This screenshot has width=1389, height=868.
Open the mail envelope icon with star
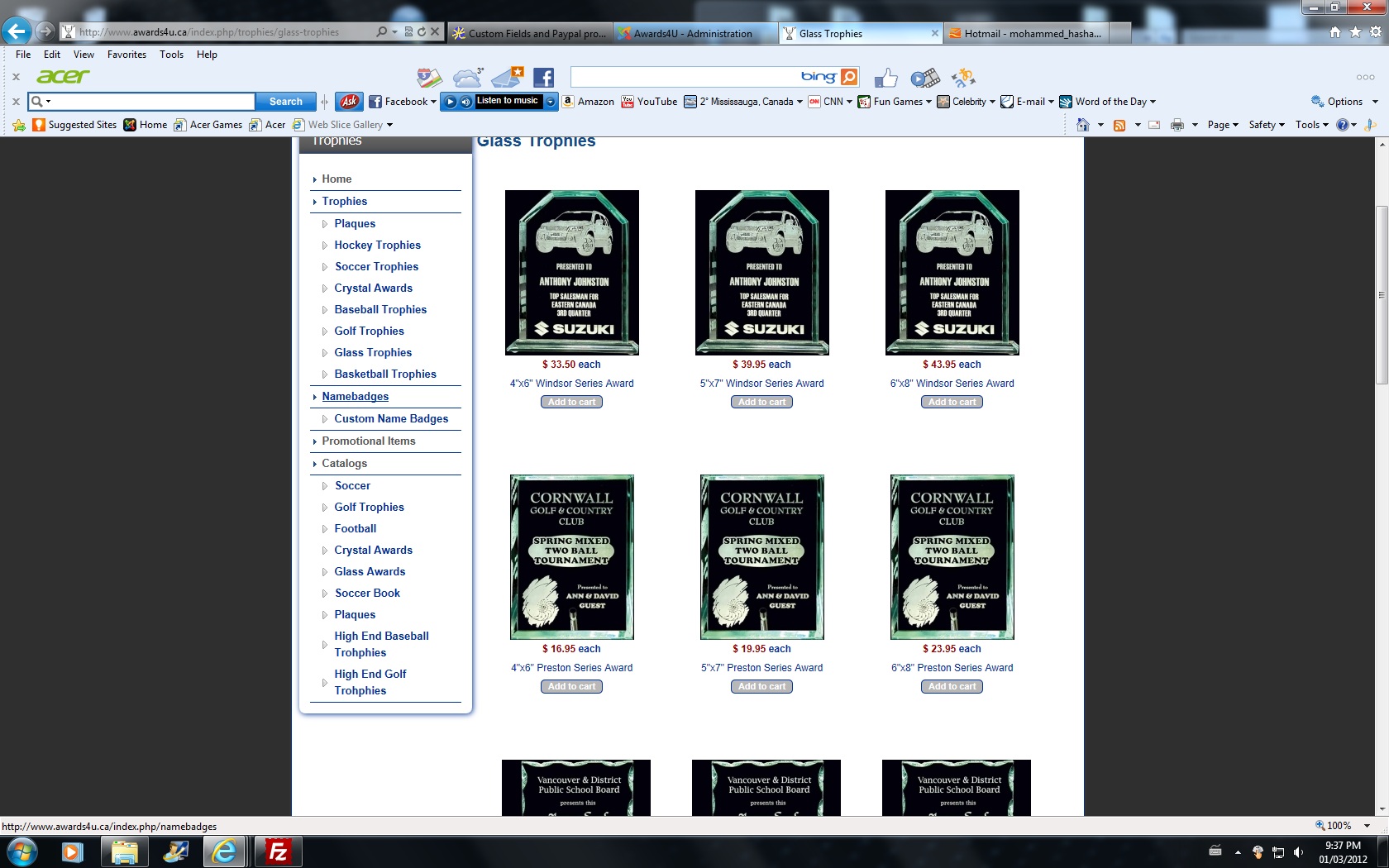[x=508, y=78]
